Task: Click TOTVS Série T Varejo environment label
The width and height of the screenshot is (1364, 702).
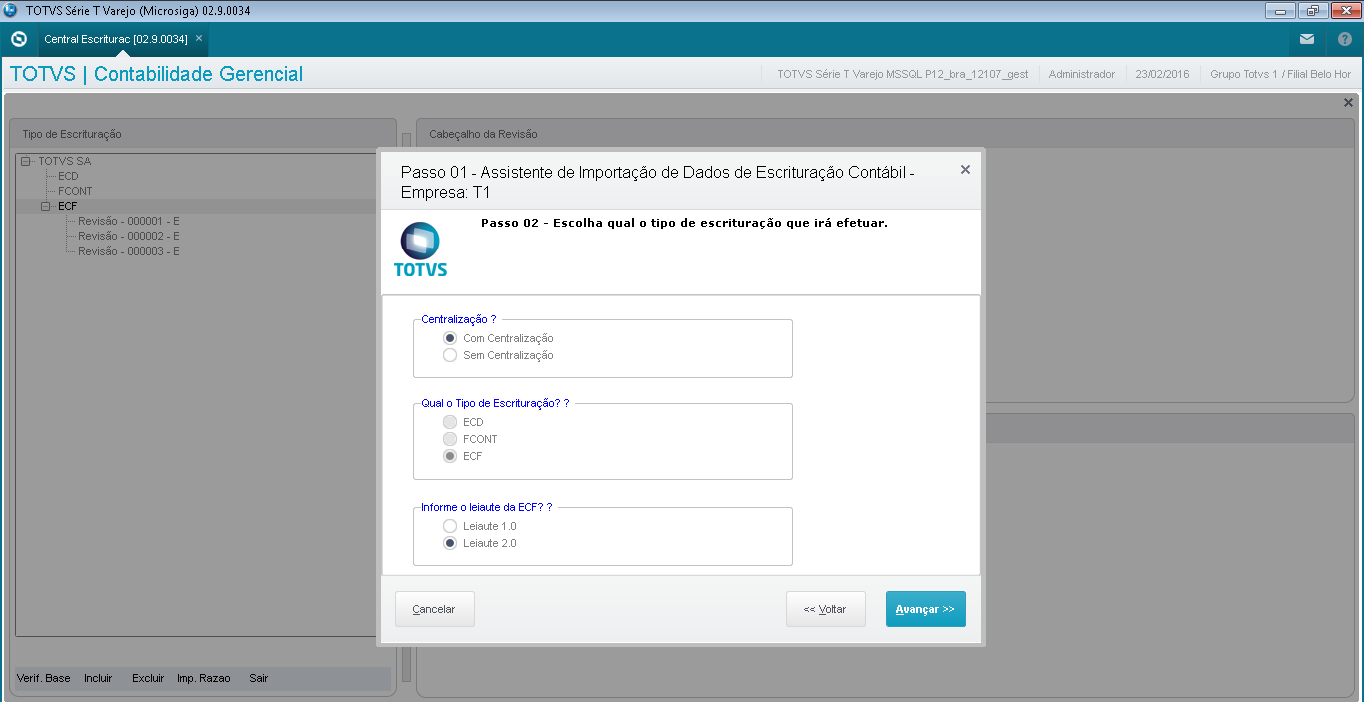Action: [902, 74]
